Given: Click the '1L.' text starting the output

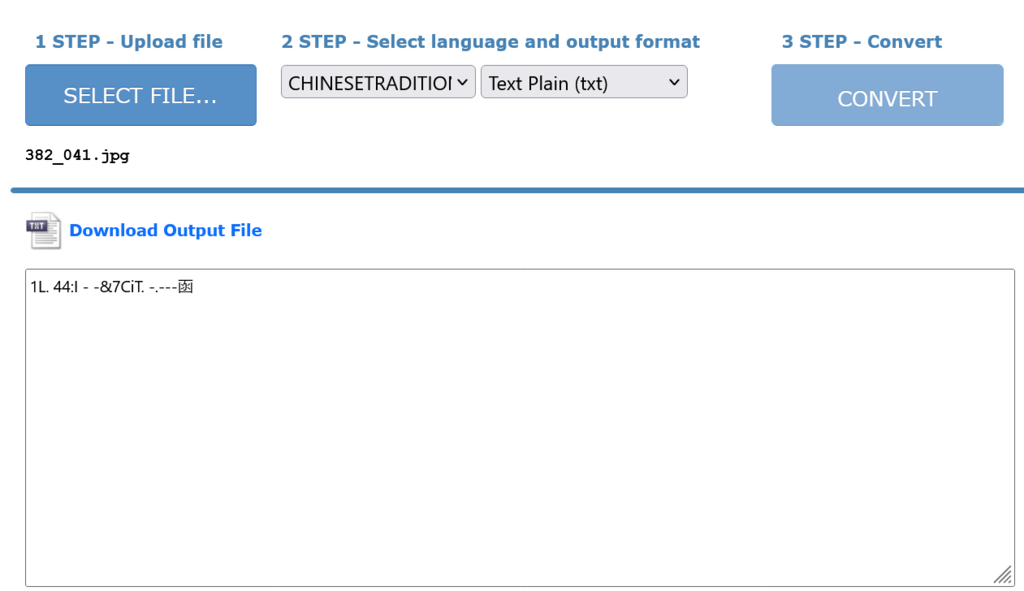Looking at the screenshot, I should (x=39, y=287).
